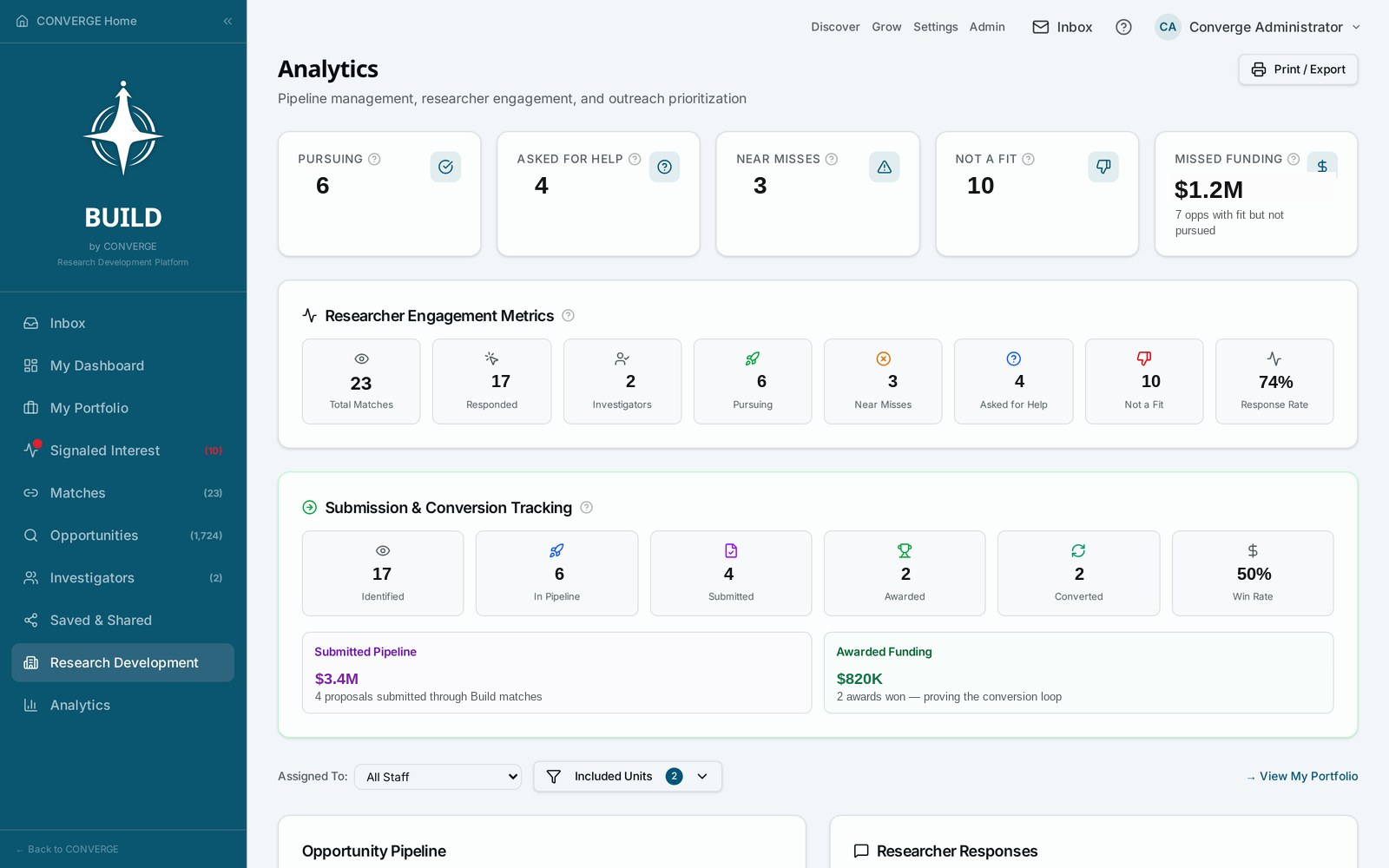The height and width of the screenshot is (868, 1389).
Task: Show info tooltip next to Near Misses label
Action: click(832, 159)
